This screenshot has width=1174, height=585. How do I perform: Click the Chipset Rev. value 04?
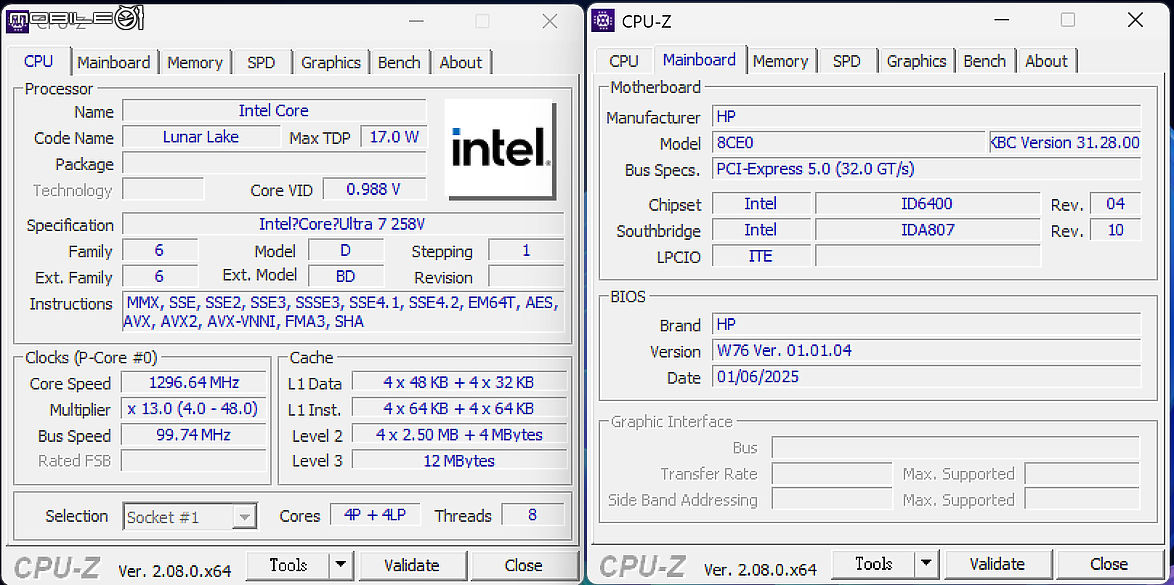point(1116,204)
